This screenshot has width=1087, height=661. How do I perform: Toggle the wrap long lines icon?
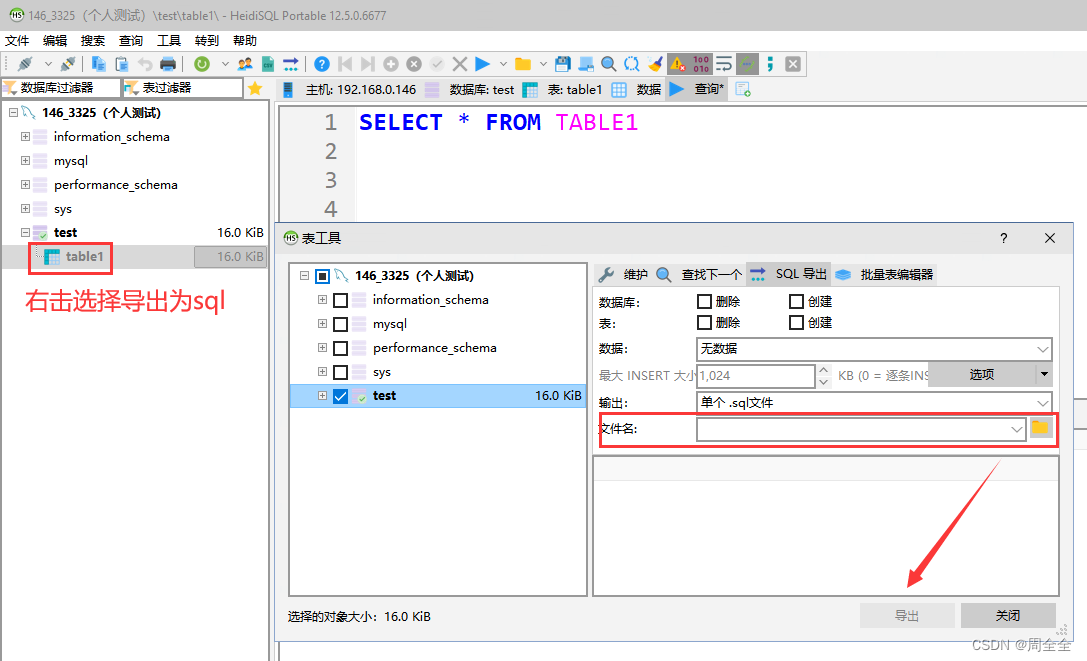(724, 65)
